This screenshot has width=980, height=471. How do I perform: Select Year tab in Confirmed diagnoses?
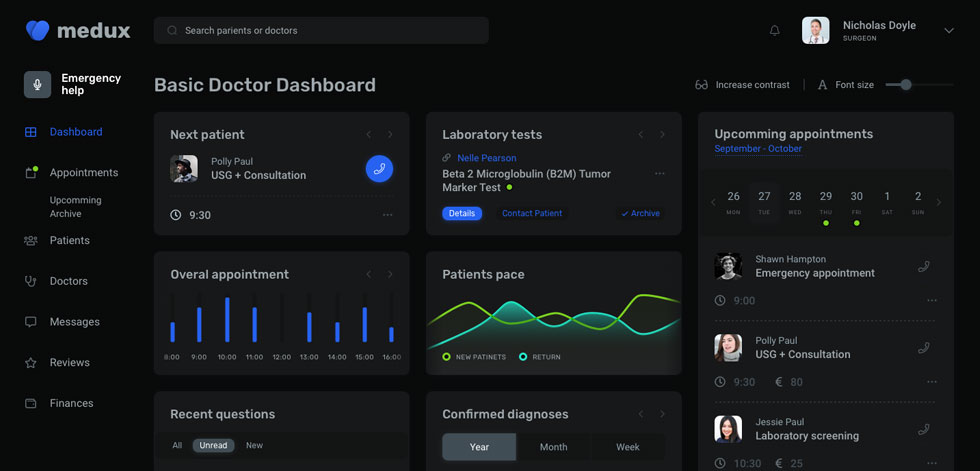tap(479, 447)
